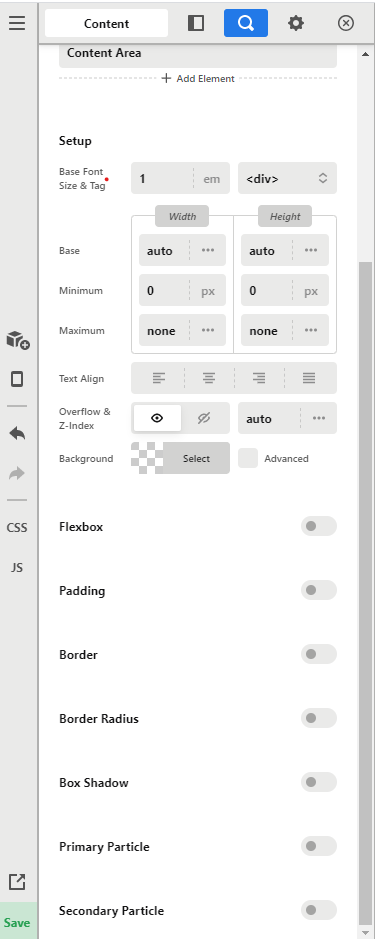Screen dimensions: 375x939
Task: Open responsive device preview icon
Action: pos(17,379)
